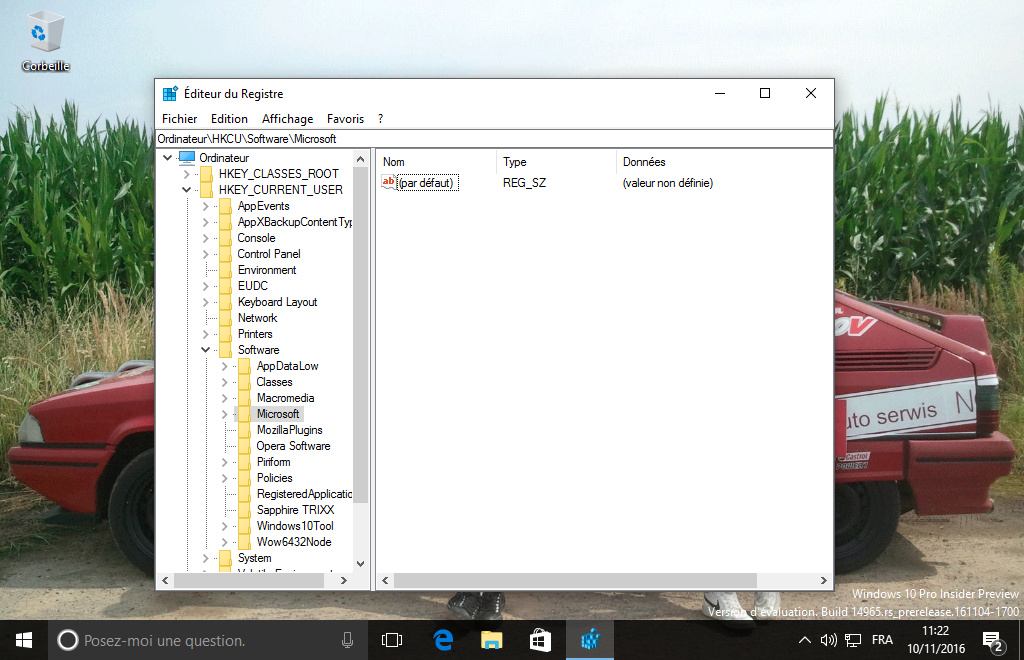Open the Favoris menu
This screenshot has width=1024, height=660.
pyautogui.click(x=345, y=119)
